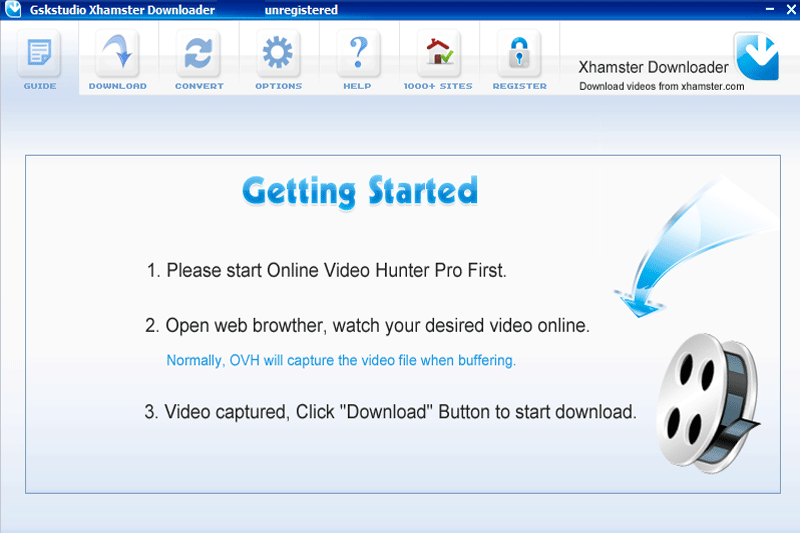
Task: Close the downloader window
Action: click(791, 9)
